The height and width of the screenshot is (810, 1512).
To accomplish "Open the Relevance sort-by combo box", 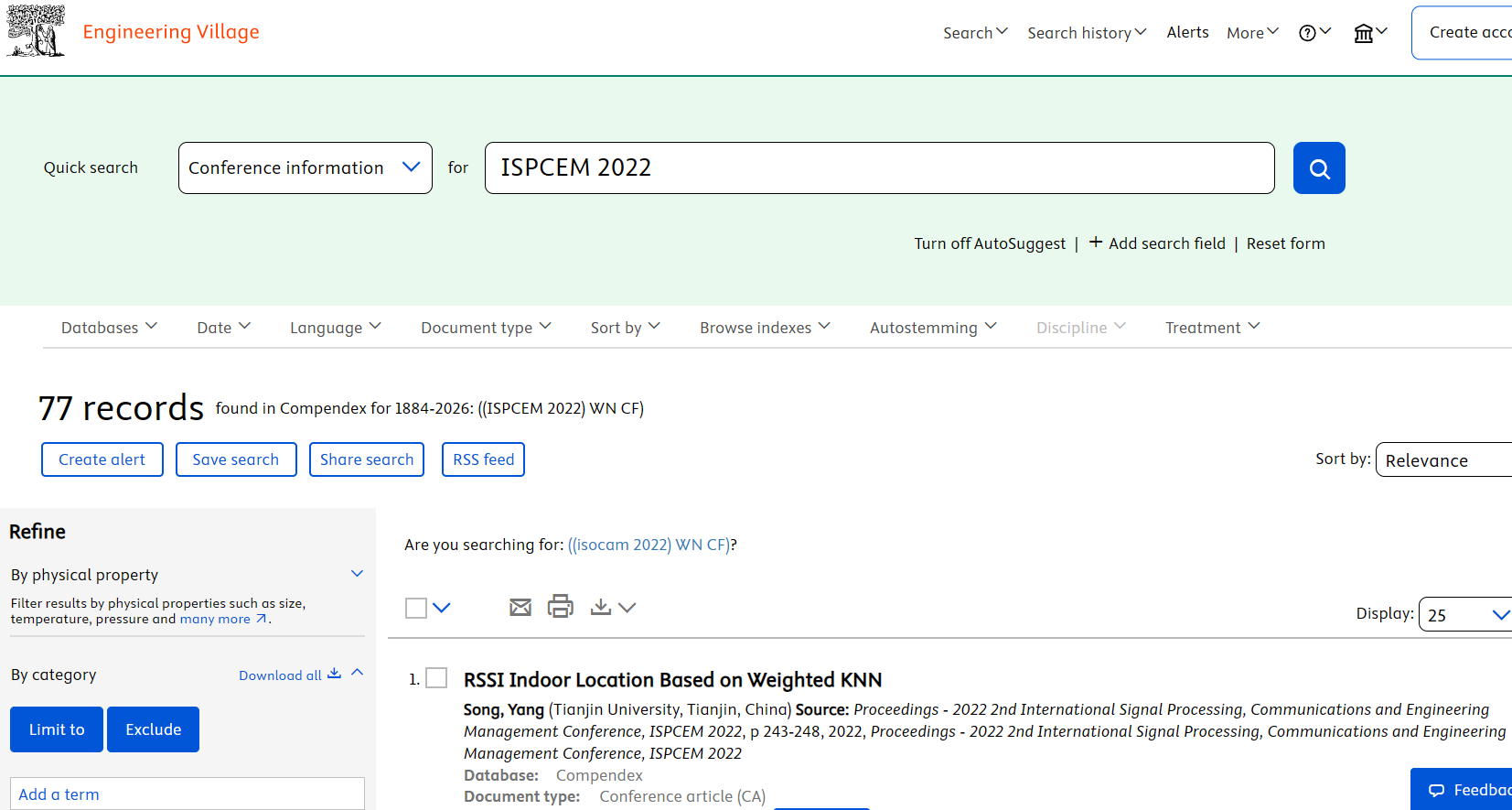I will pos(1443,459).
